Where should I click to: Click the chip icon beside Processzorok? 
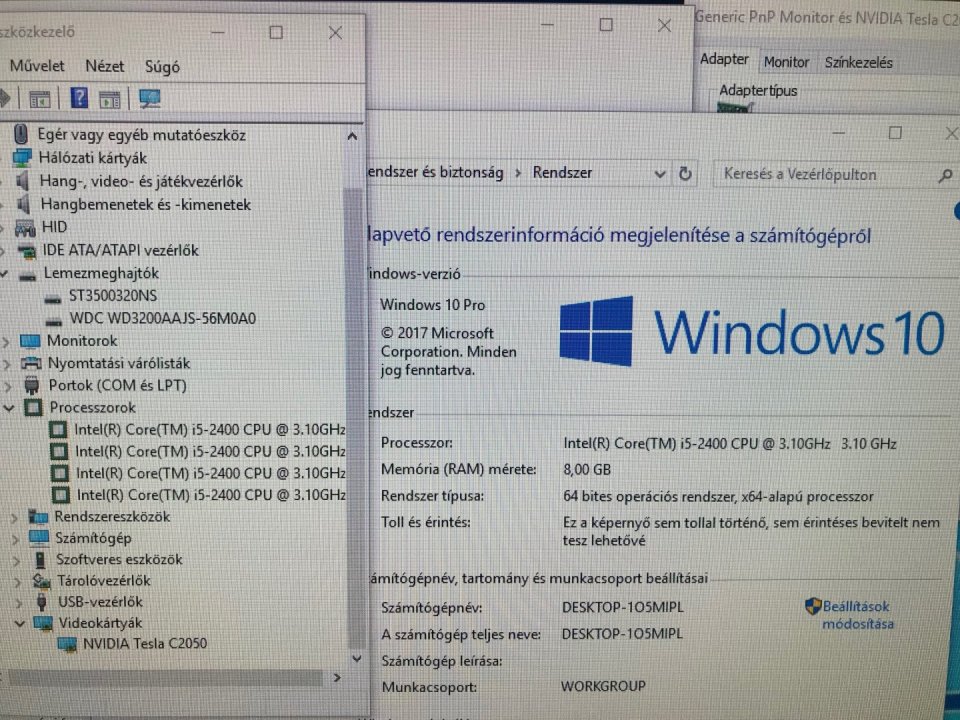(33, 407)
